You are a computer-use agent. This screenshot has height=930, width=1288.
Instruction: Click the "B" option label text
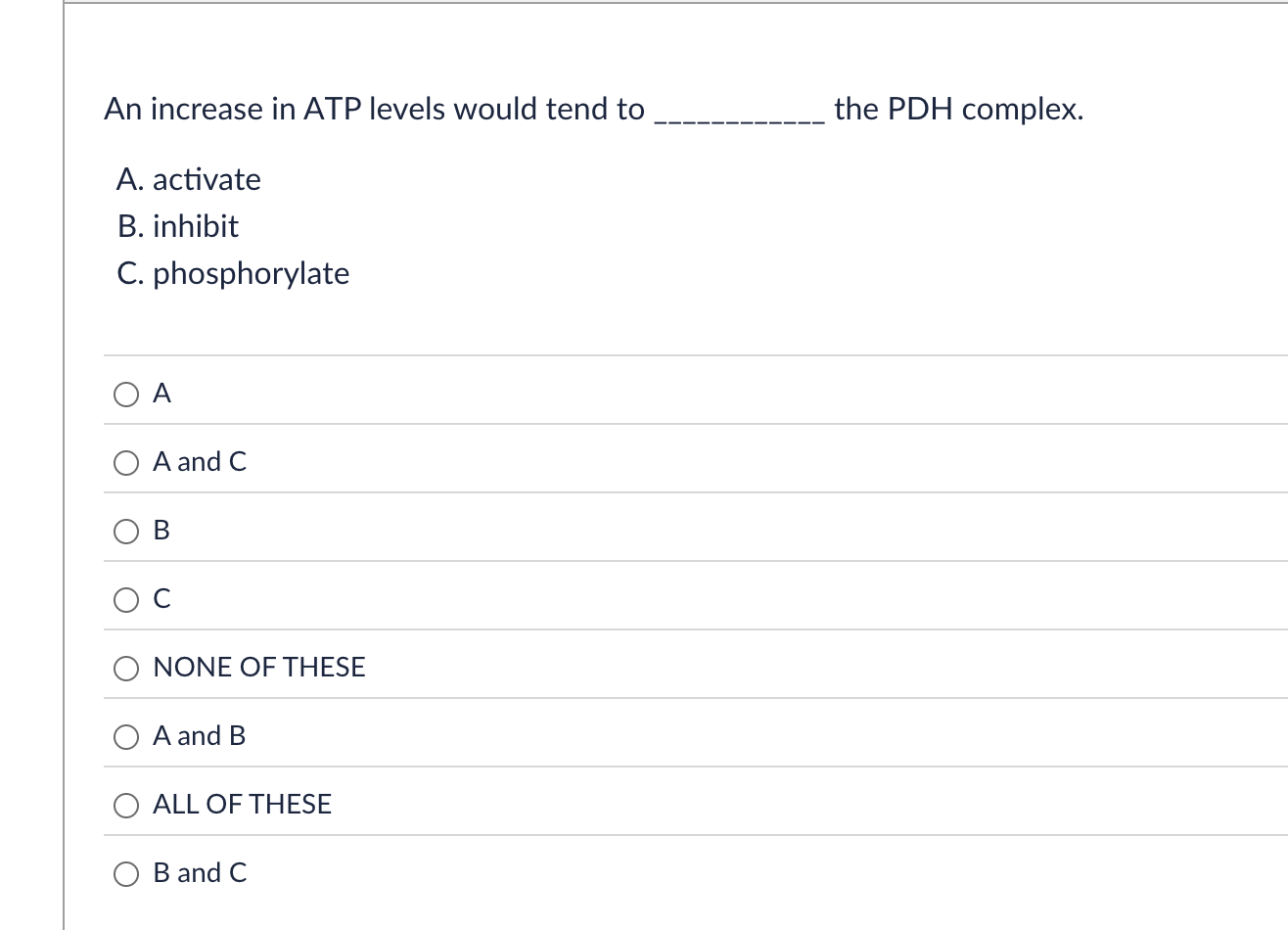pos(161,531)
